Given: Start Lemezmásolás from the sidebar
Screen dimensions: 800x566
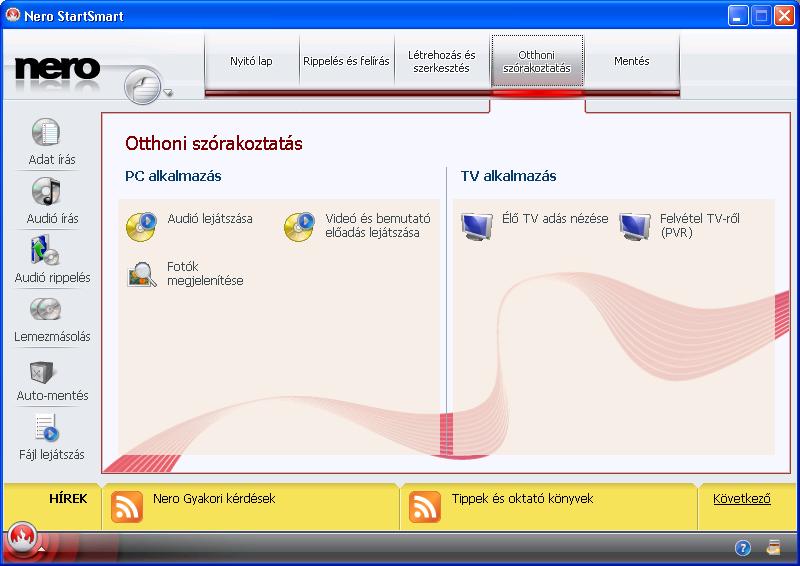Looking at the screenshot, I should 46,309.
